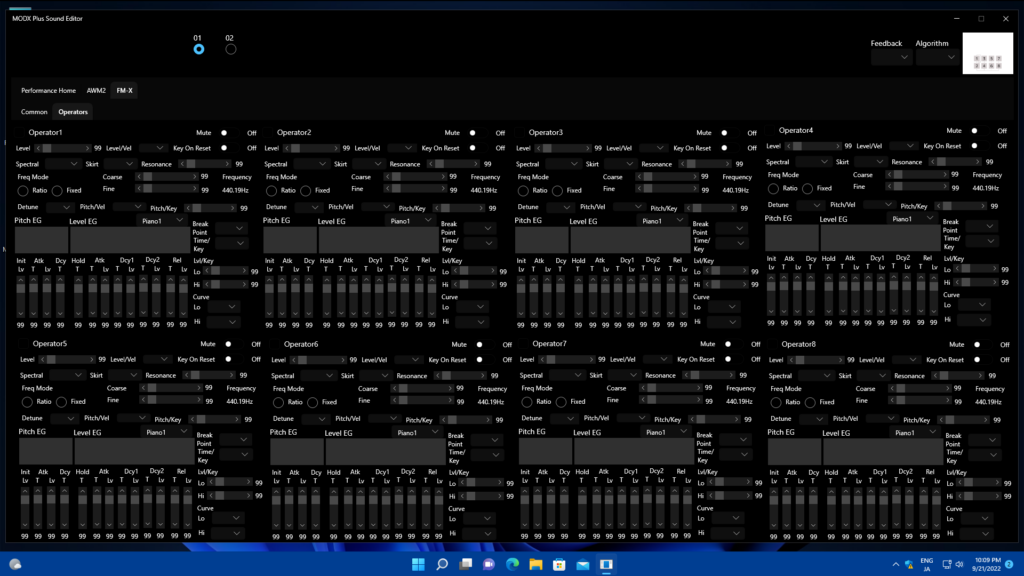Open the Windows Start menu
Screen dimensions: 1024x576
point(418,564)
